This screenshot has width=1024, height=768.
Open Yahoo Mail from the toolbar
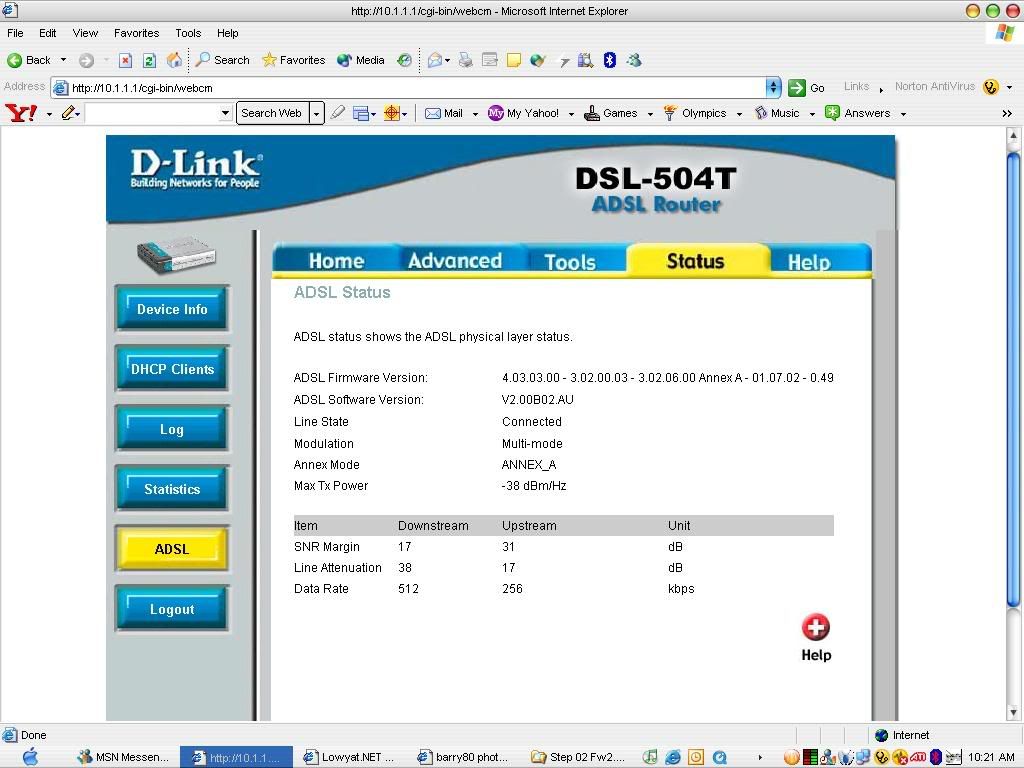point(444,113)
